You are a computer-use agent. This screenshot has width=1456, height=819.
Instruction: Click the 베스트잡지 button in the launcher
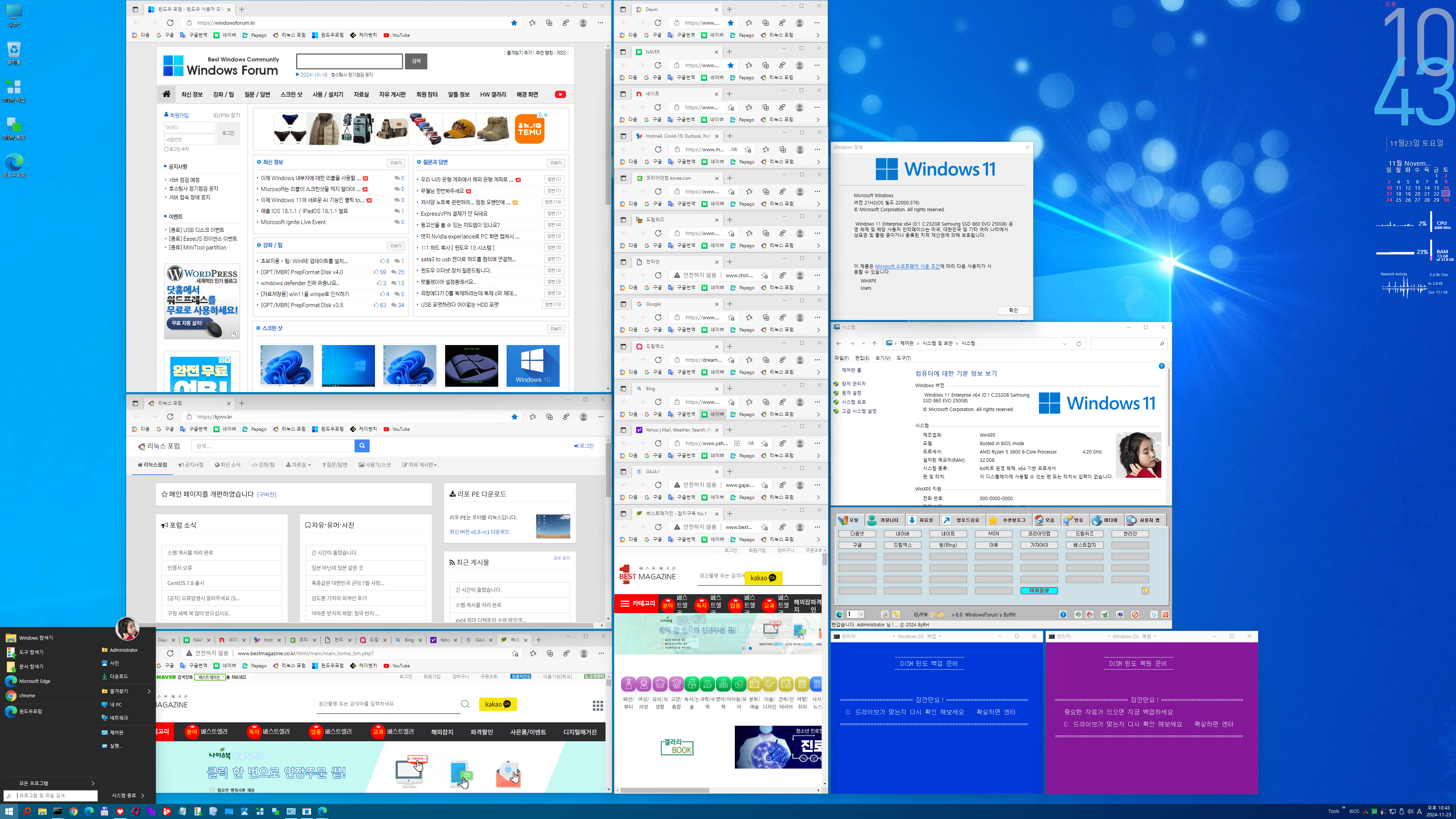click(x=1084, y=545)
